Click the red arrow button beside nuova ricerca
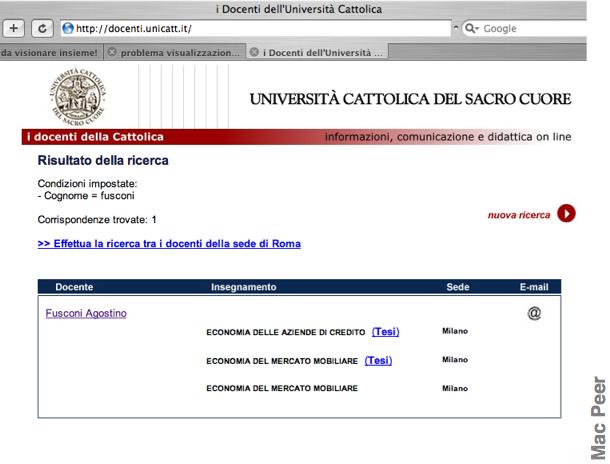 pyautogui.click(x=566, y=214)
